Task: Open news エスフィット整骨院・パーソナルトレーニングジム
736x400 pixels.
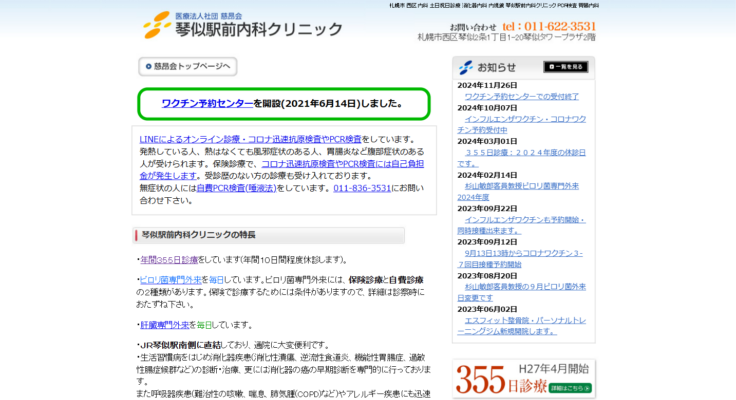Action: click(x=521, y=326)
